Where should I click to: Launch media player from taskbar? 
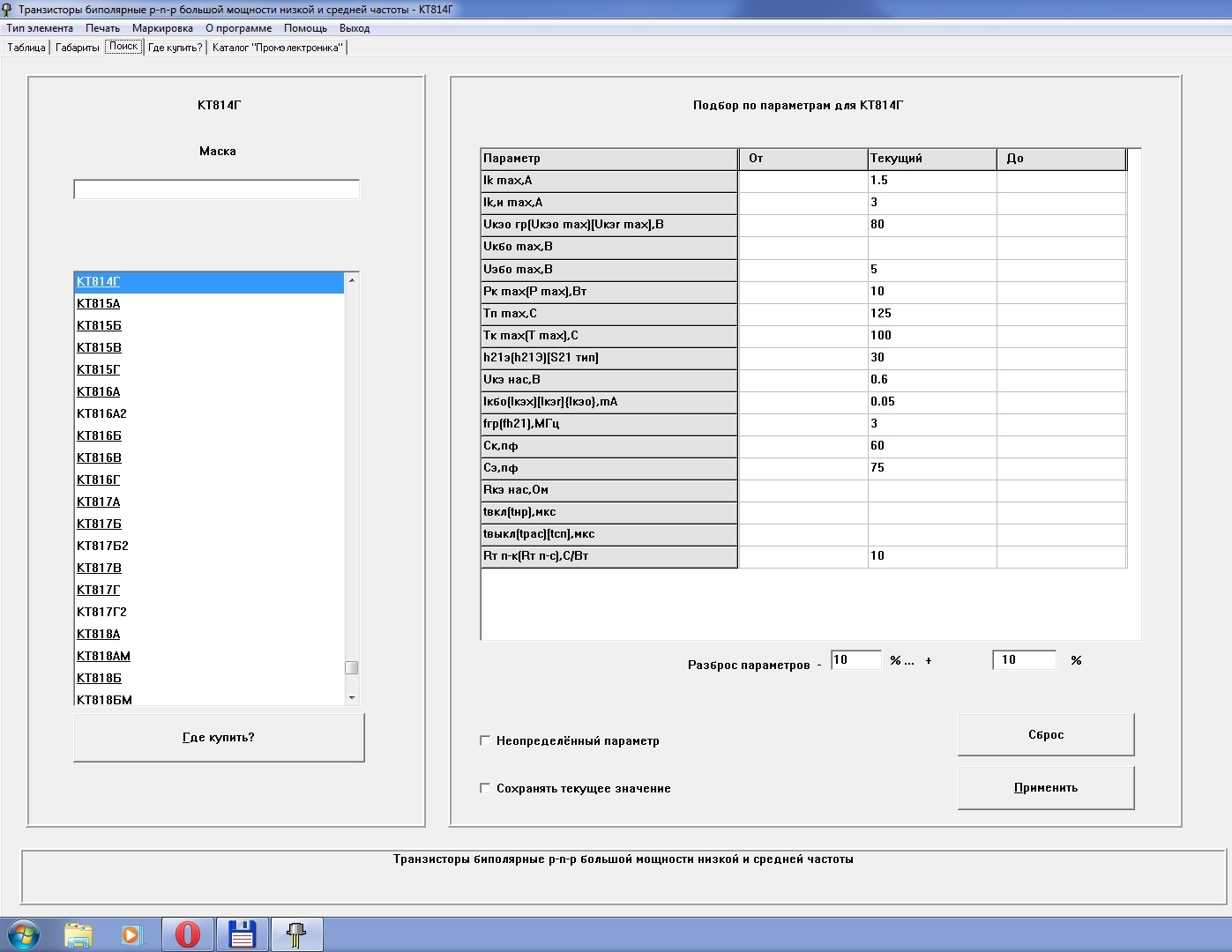(x=132, y=934)
